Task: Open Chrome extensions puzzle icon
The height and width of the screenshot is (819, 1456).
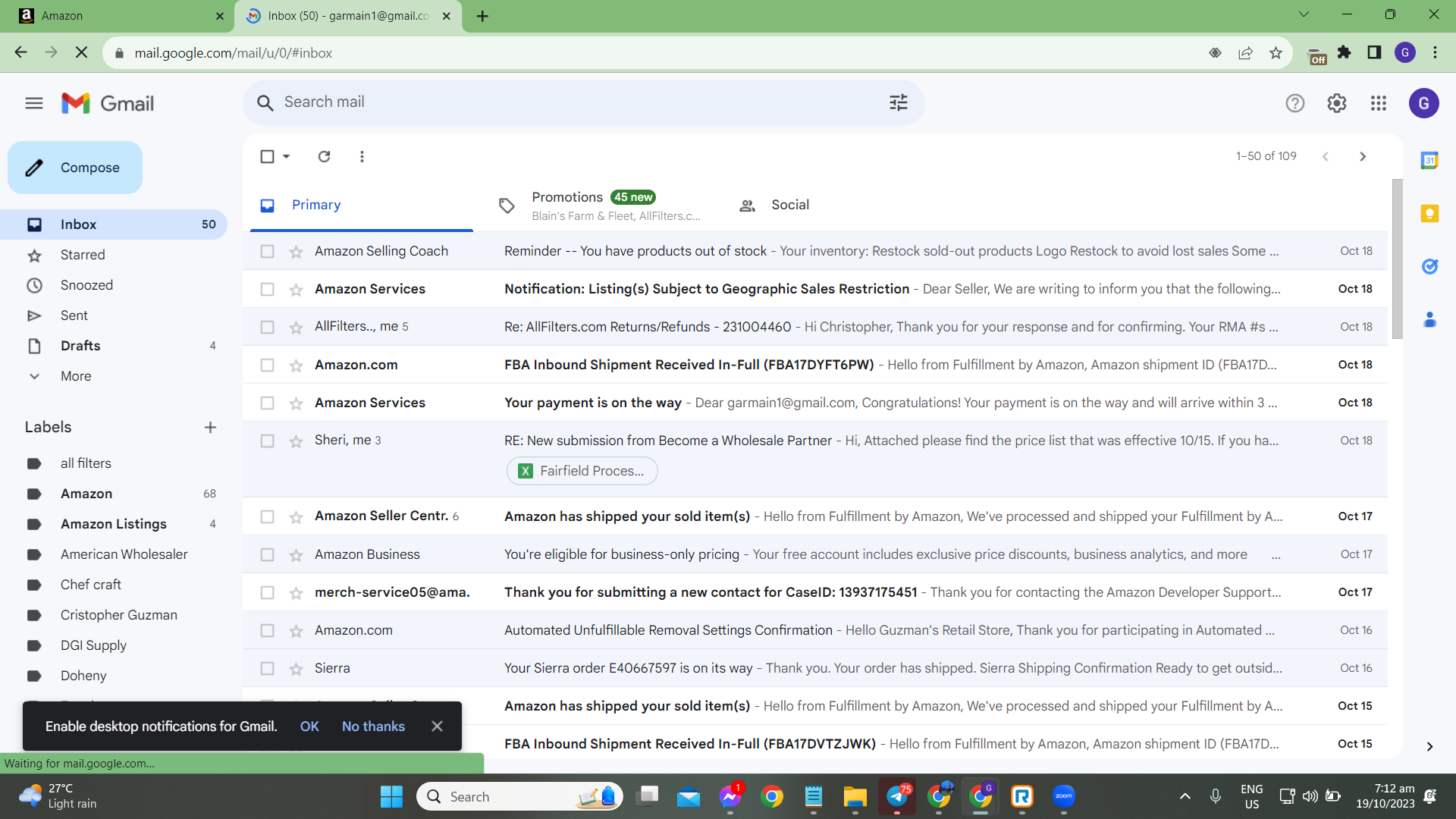Action: [1344, 52]
